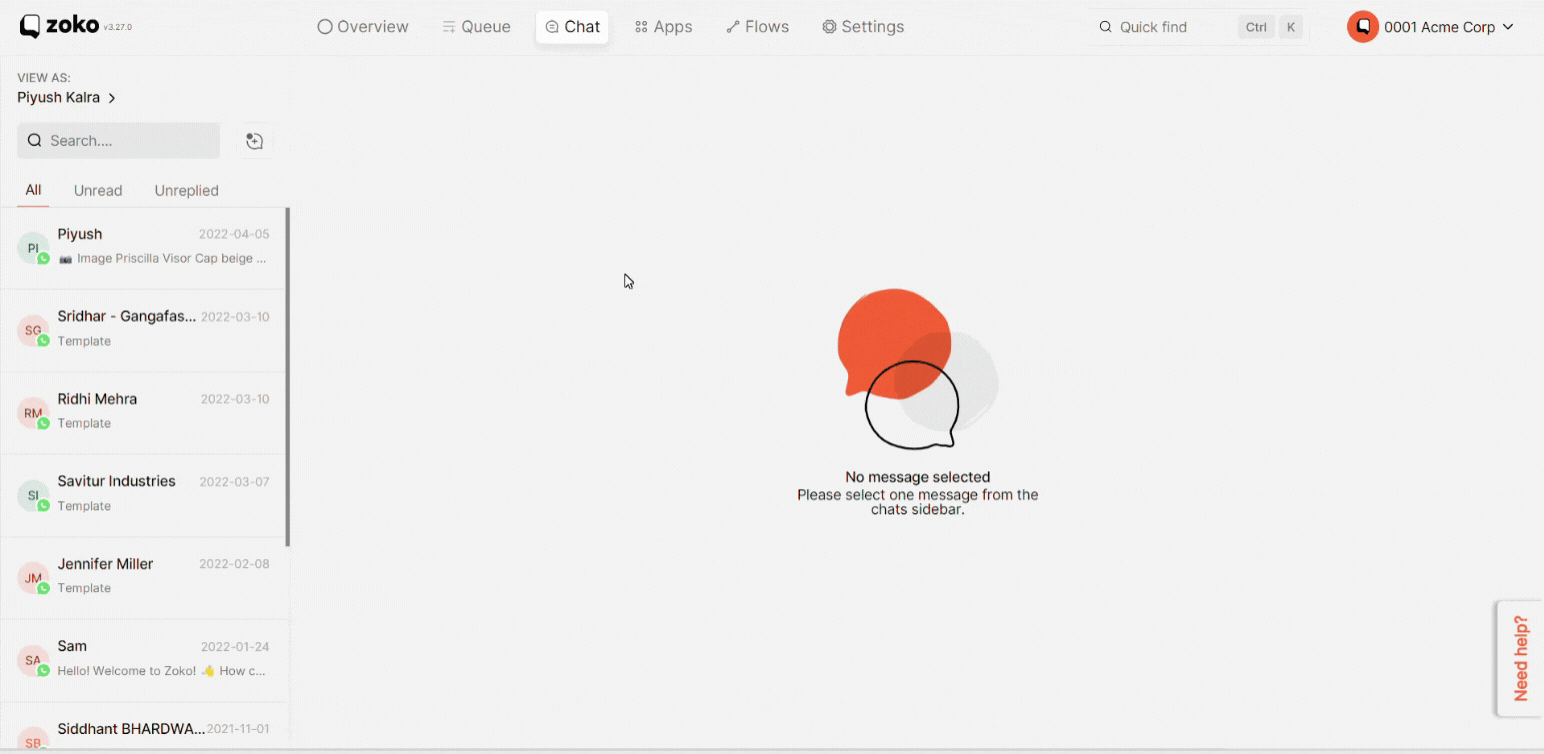1544x754 pixels.
Task: Show Unreplied conversations
Action: pyautogui.click(x=187, y=190)
